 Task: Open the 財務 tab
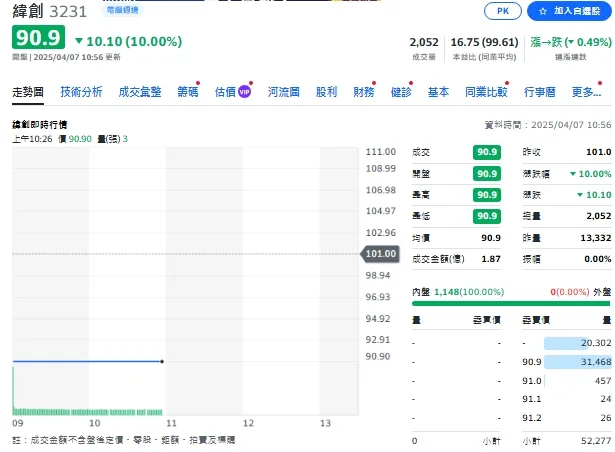pyautogui.click(x=363, y=92)
